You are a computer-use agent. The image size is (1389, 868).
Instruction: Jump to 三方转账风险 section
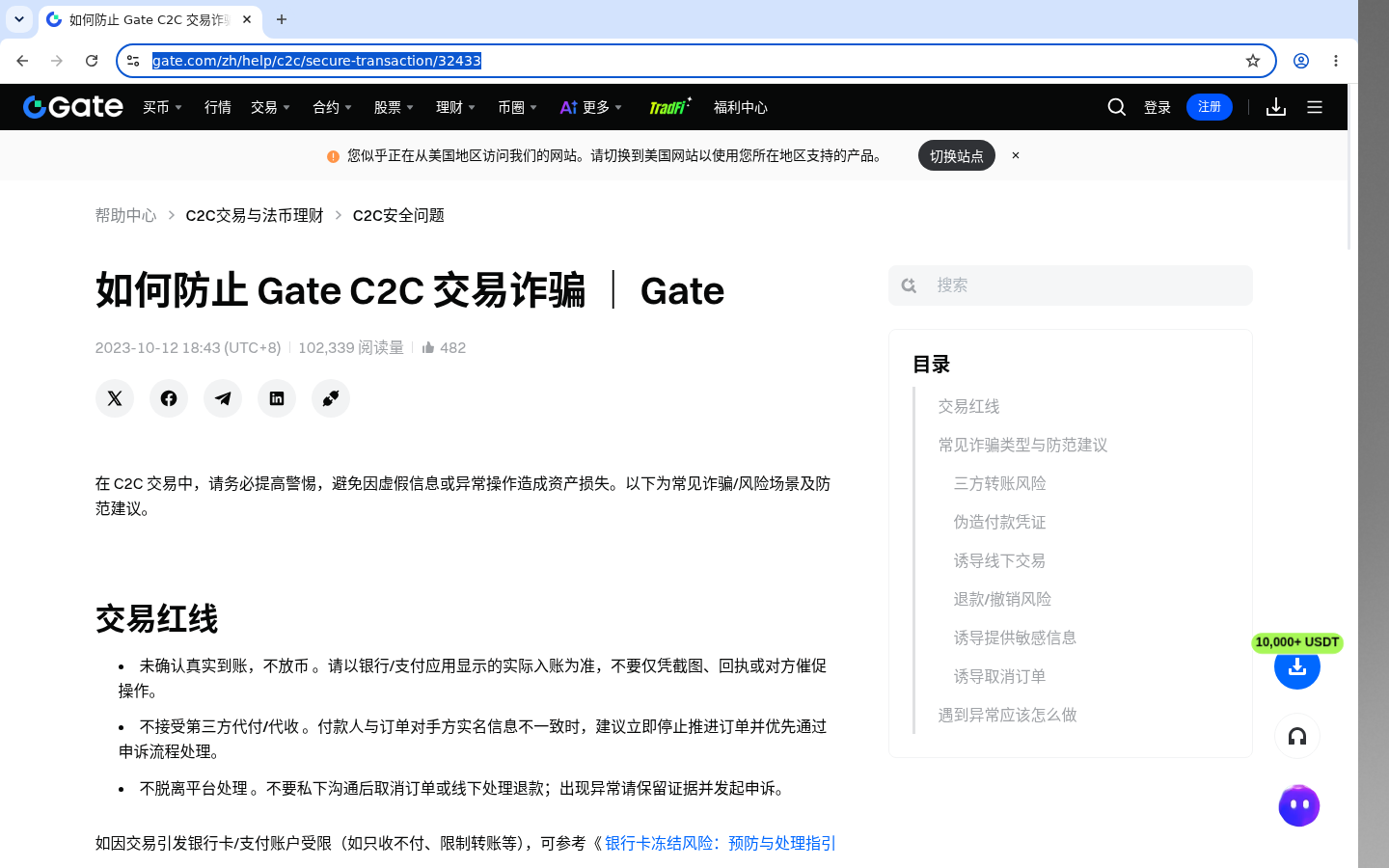[999, 483]
